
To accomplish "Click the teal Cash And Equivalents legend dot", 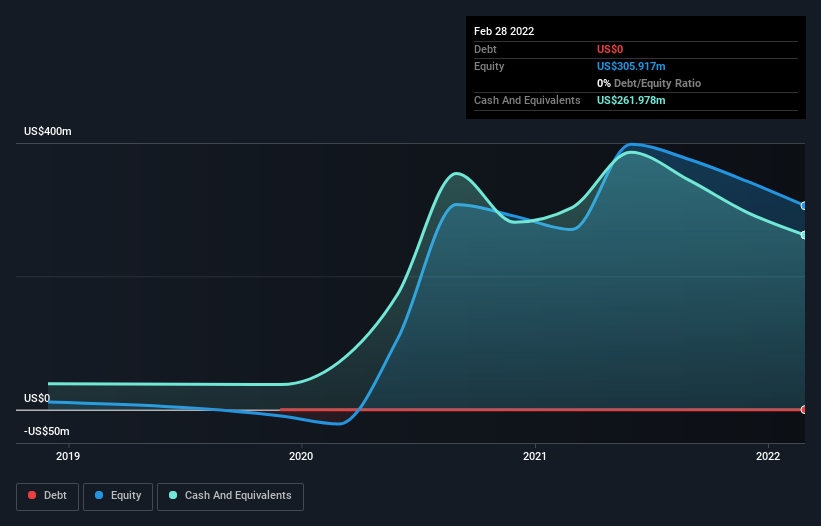I will tap(173, 495).
